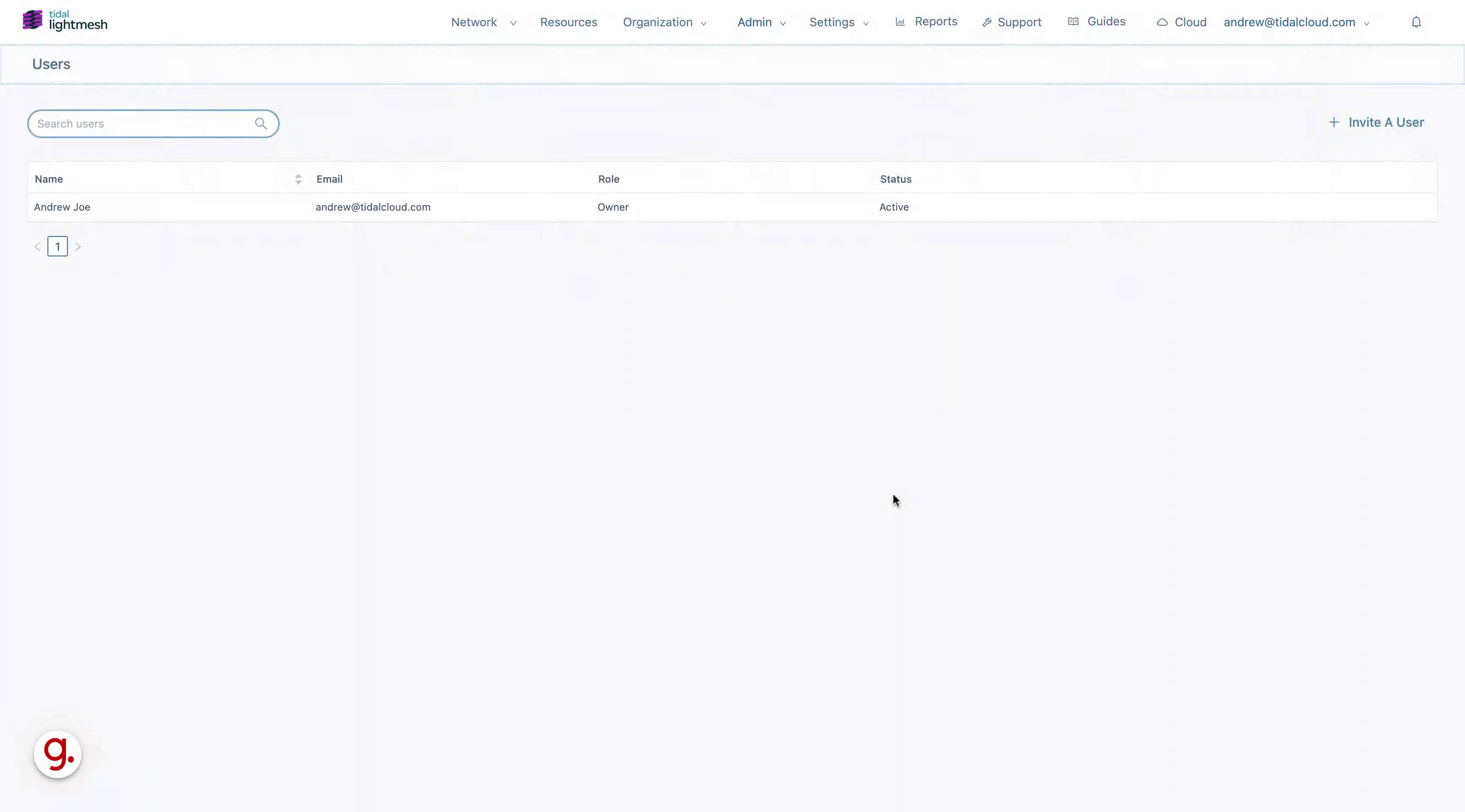
Task: Click the red g. badge
Action: [58, 754]
